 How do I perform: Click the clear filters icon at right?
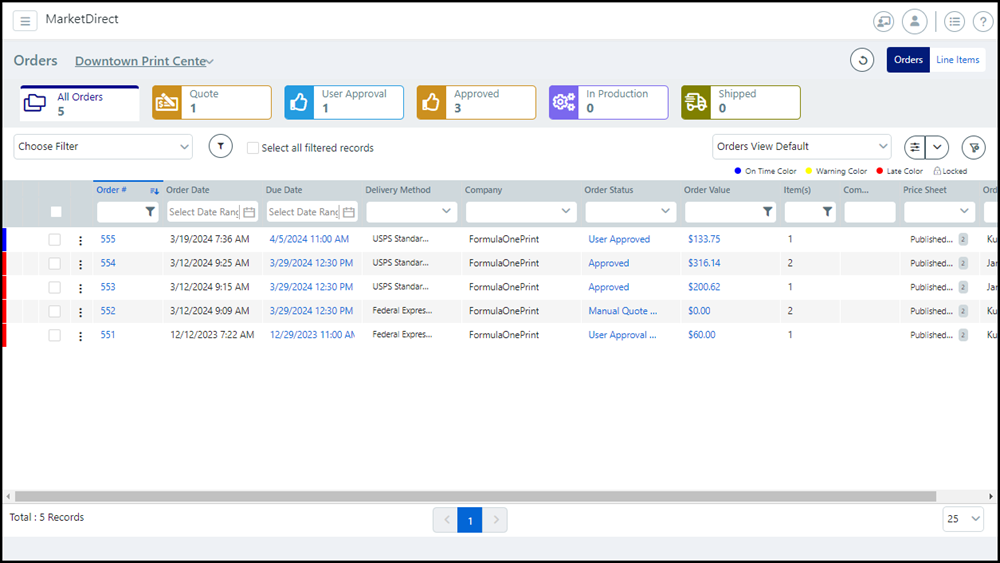click(973, 147)
